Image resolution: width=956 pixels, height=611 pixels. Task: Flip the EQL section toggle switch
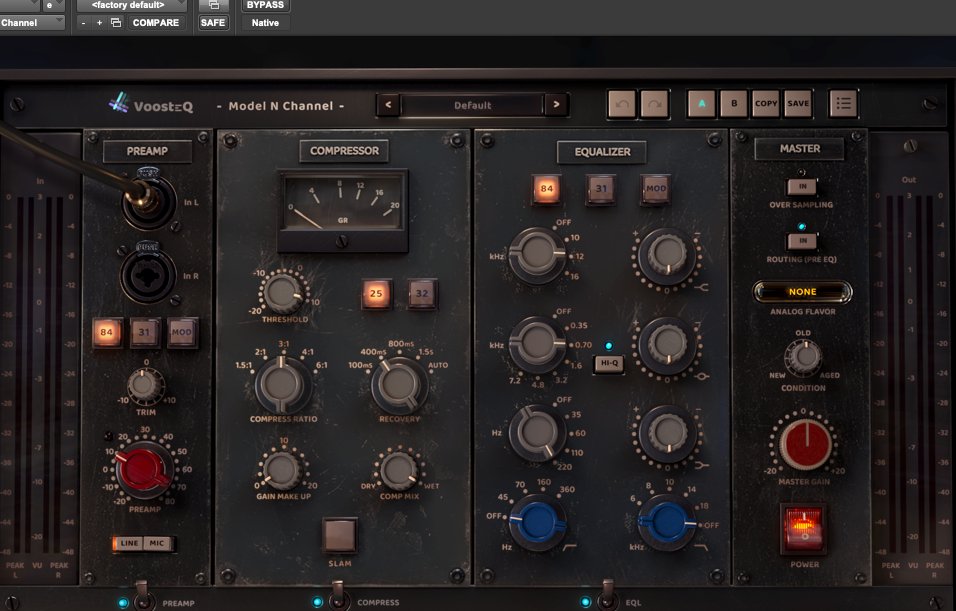[x=607, y=595]
